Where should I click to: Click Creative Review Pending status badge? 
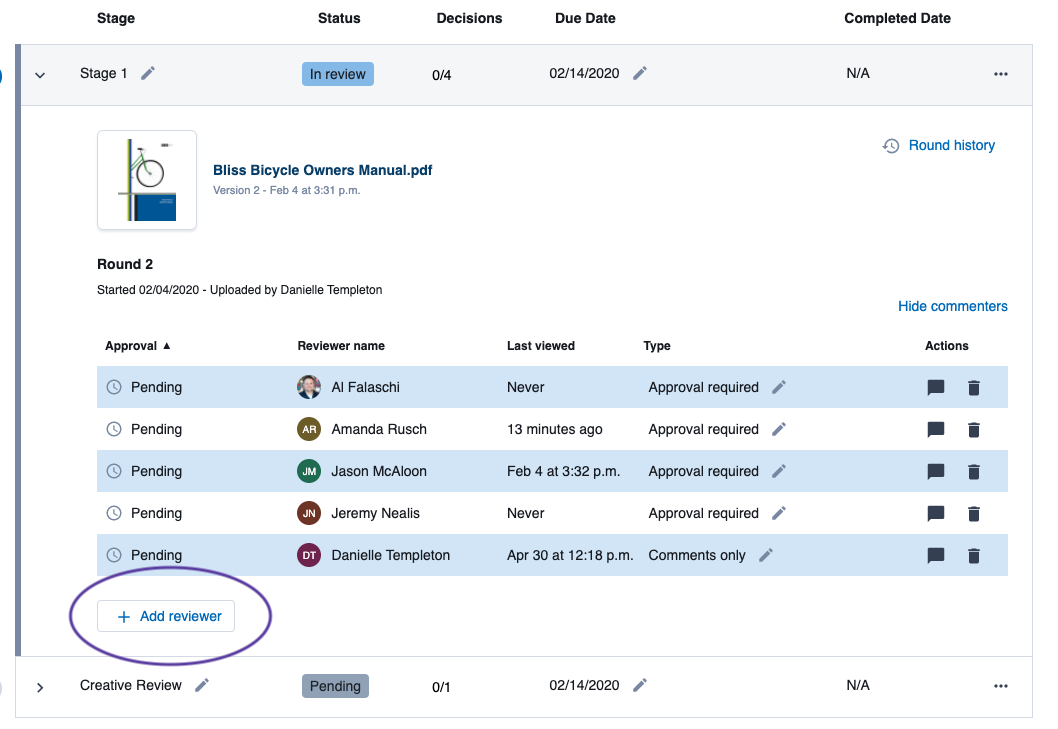pyautogui.click(x=335, y=686)
